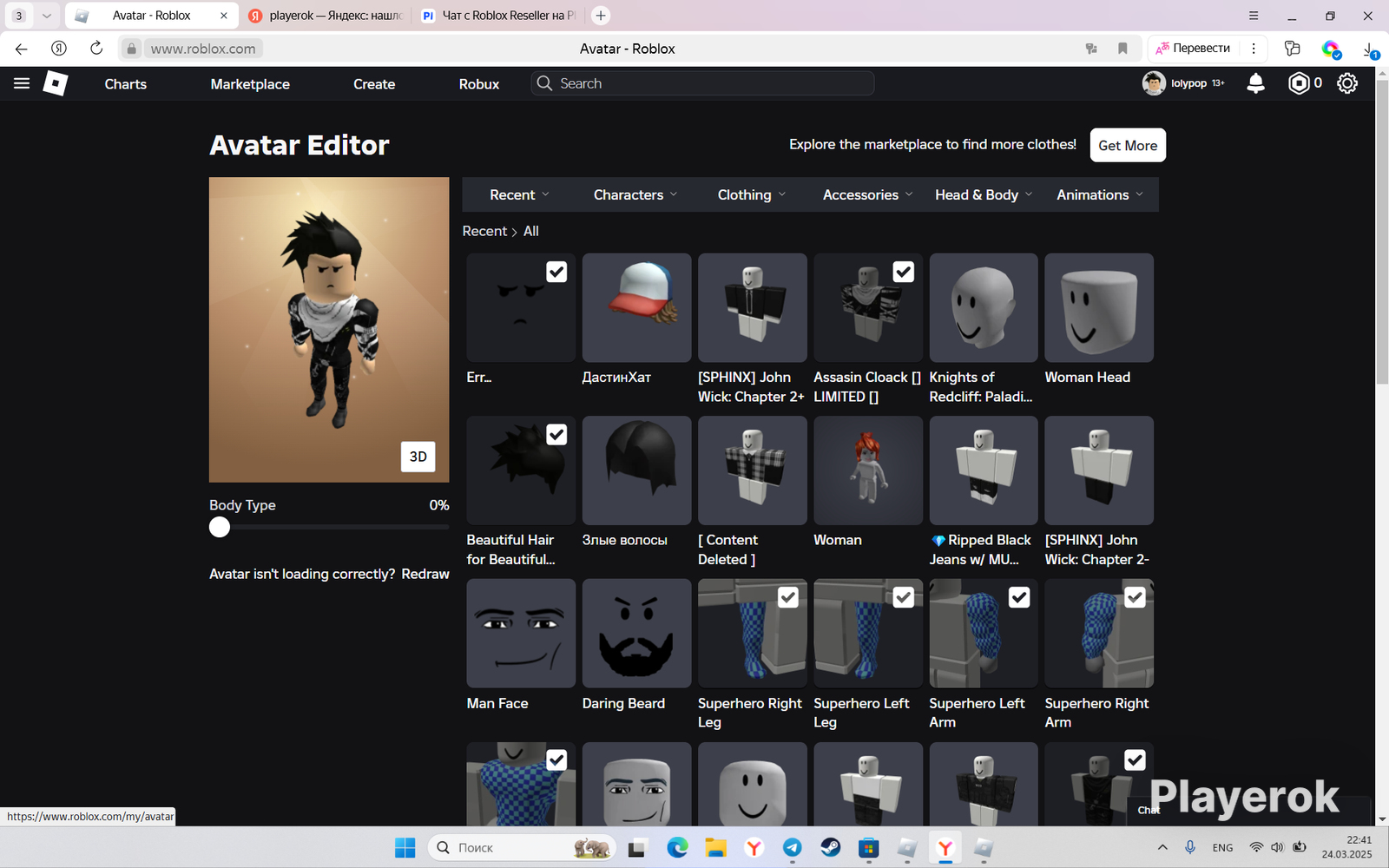The width and height of the screenshot is (1389, 868).
Task: Launch Telegram from the taskbar
Action: (x=792, y=847)
